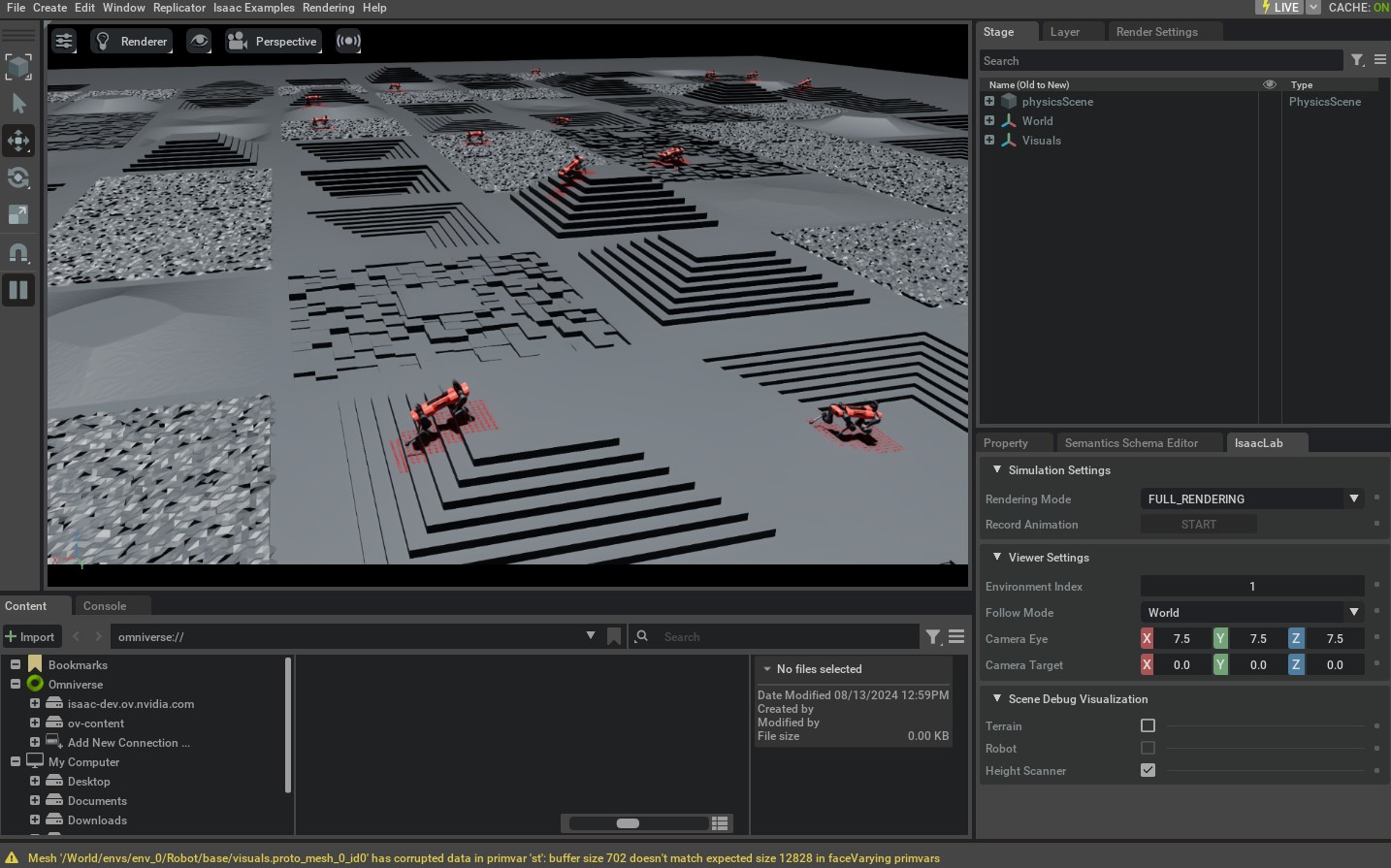Open the Content browser filter funnel

pyautogui.click(x=933, y=636)
